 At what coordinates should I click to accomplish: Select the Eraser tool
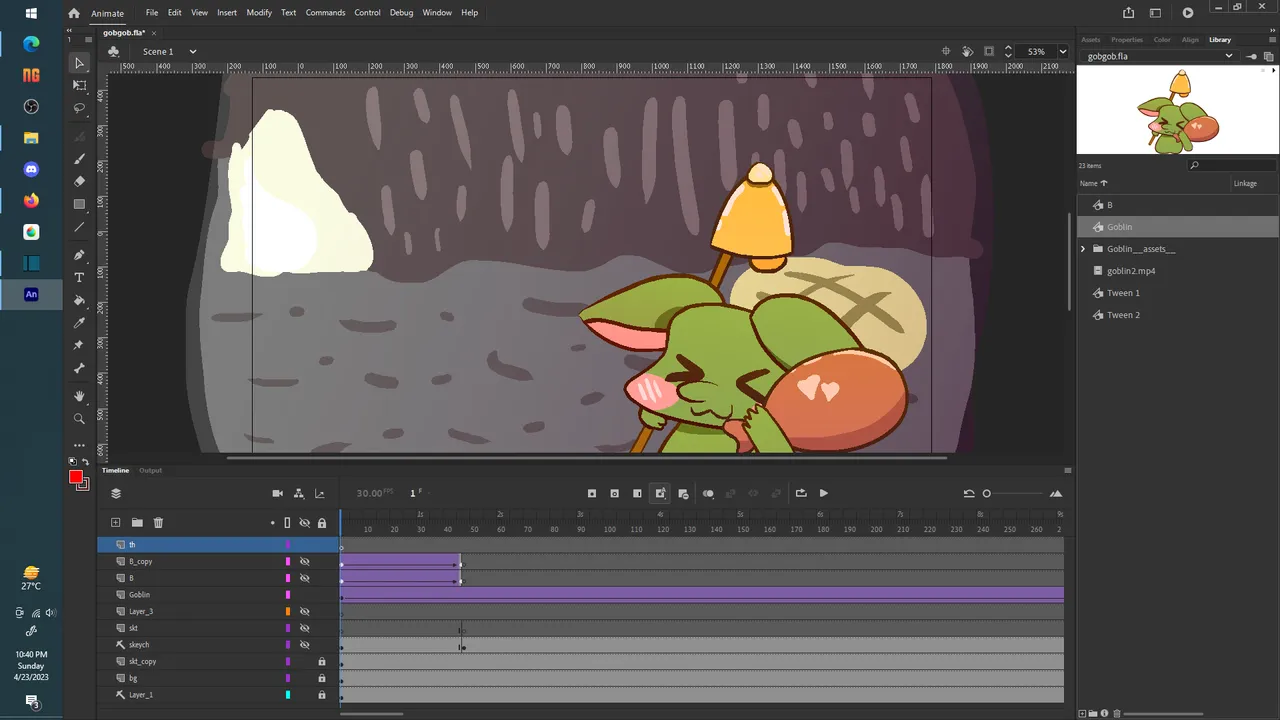tap(80, 181)
